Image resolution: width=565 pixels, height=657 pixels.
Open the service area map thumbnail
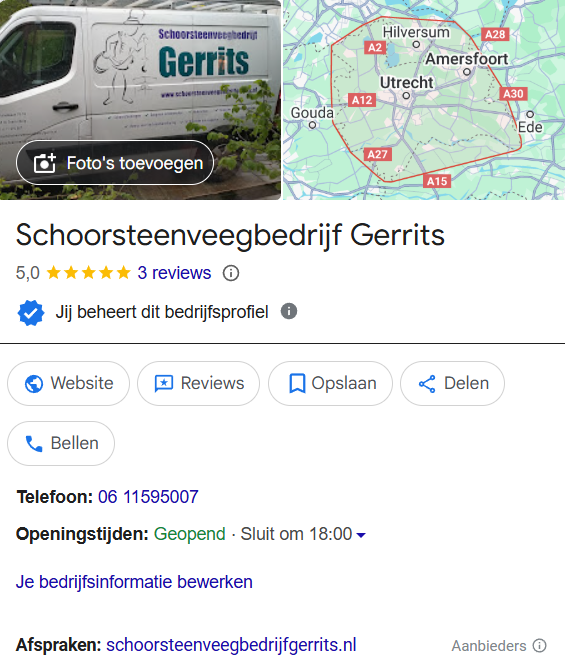click(x=424, y=100)
